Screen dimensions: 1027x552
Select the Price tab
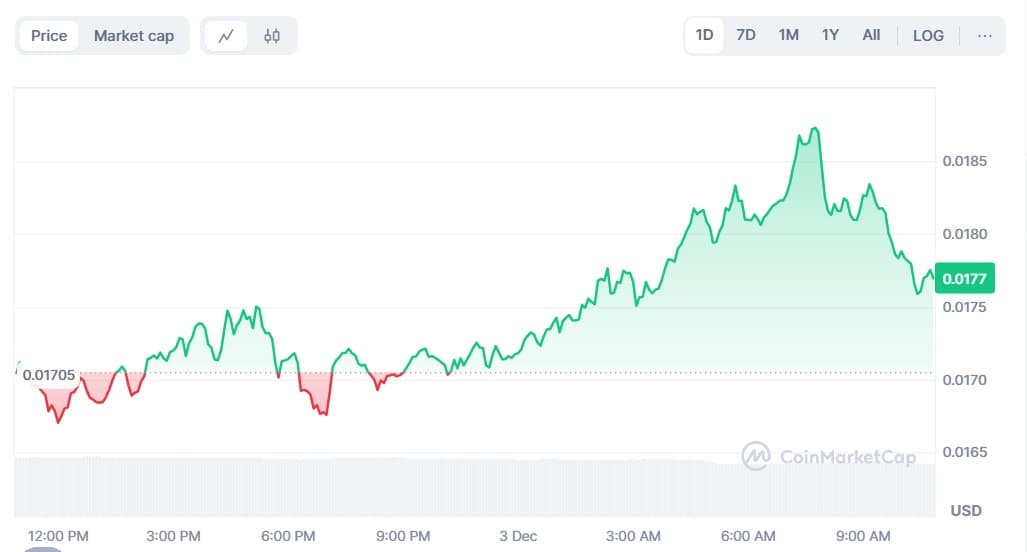(49, 36)
